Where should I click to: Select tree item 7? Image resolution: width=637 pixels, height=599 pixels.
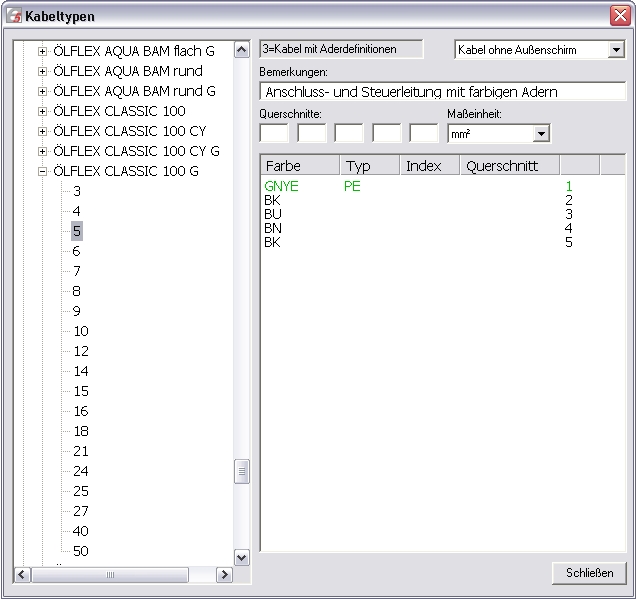(77, 271)
